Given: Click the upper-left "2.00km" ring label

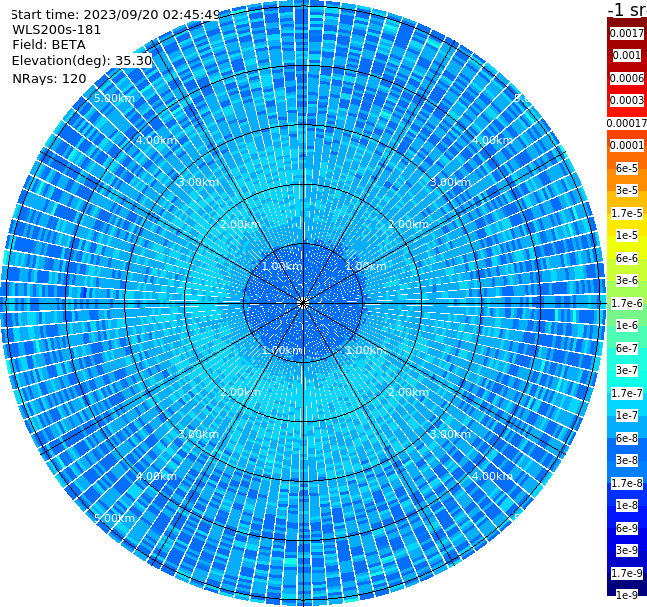Looking at the screenshot, I should (240, 224).
